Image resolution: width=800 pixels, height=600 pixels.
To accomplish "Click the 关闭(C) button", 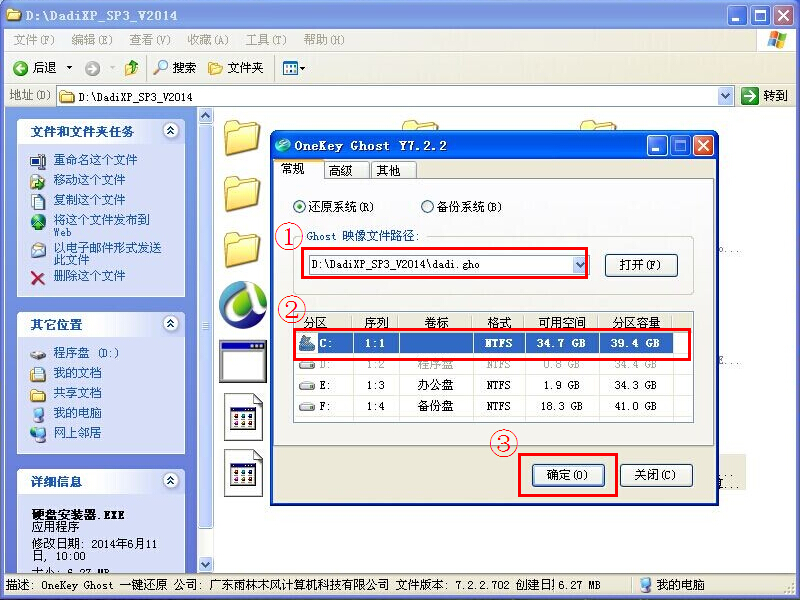I will 656,475.
